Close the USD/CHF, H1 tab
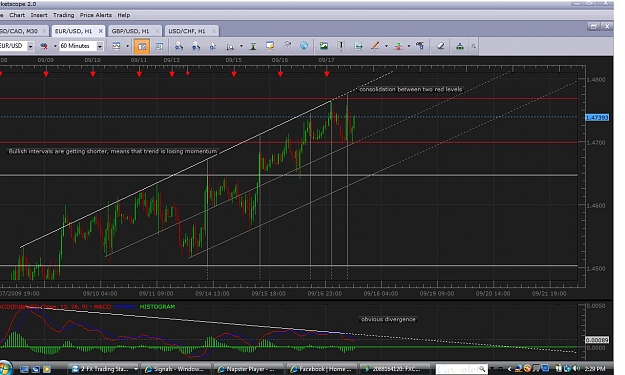The image size is (625, 375). pyautogui.click(x=214, y=31)
